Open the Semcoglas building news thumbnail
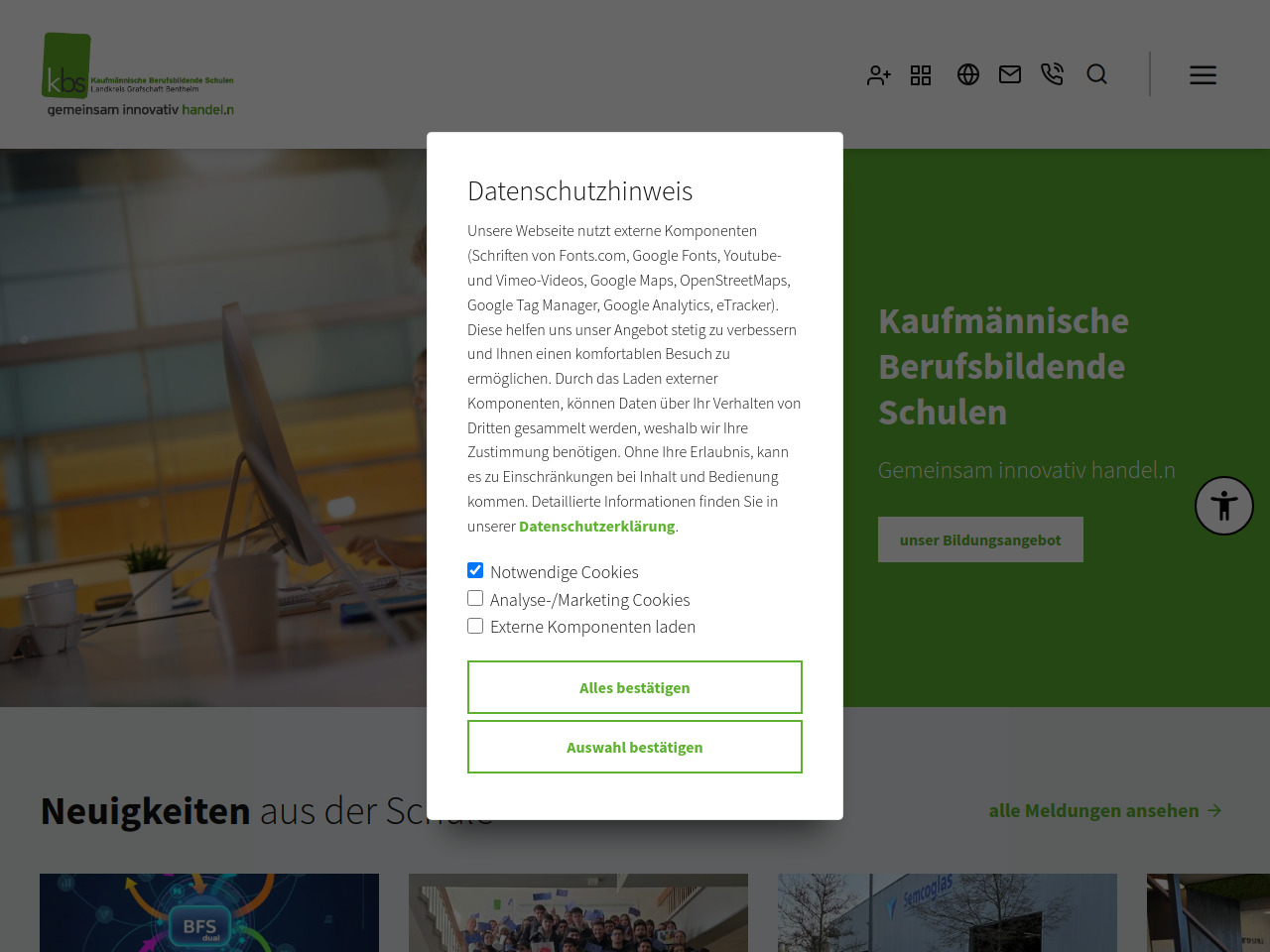The width and height of the screenshot is (1270, 952). click(948, 912)
